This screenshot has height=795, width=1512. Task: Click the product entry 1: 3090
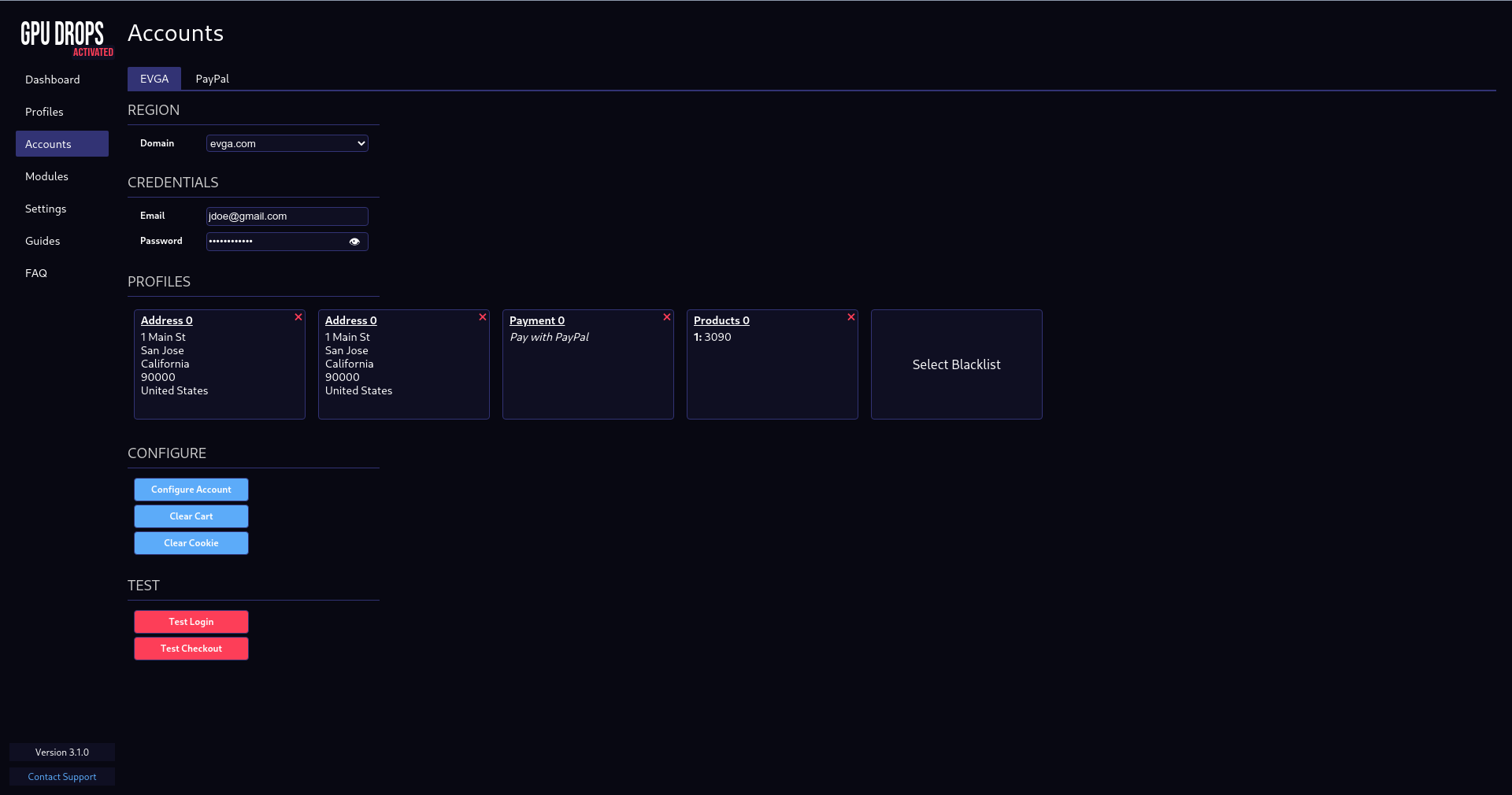tap(713, 337)
